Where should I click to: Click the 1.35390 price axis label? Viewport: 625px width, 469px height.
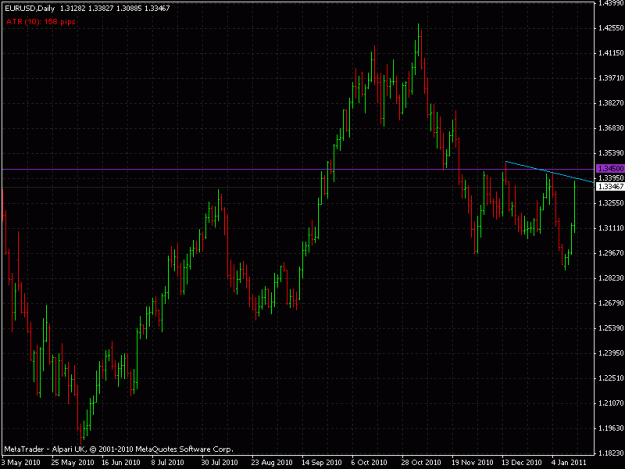pos(611,153)
